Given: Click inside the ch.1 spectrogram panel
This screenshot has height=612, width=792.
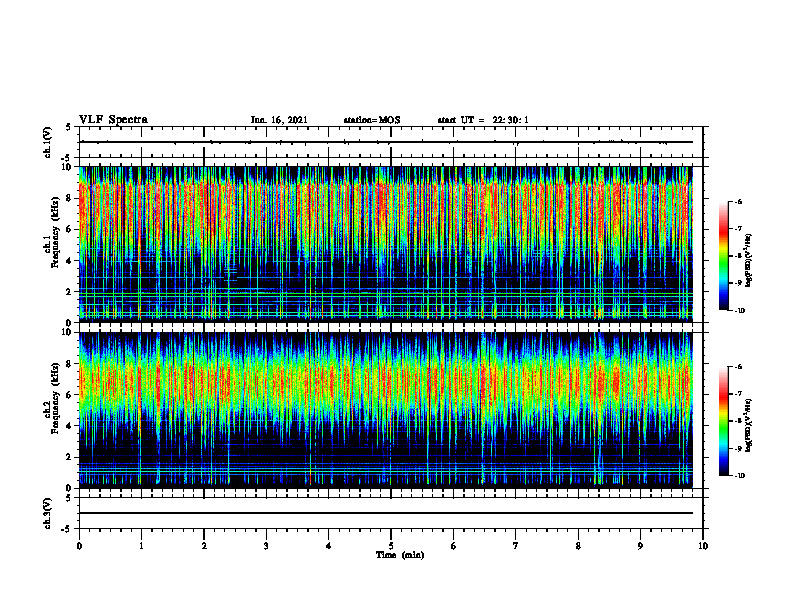Looking at the screenshot, I should click(386, 244).
